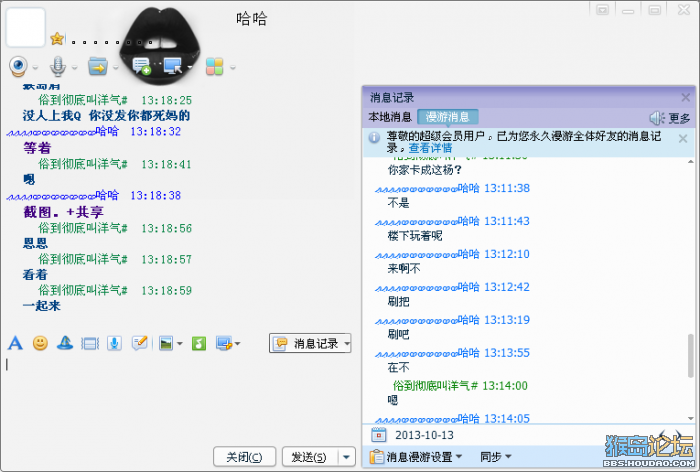700x472 pixels.
Task: Click the send picture icon
Action: click(166, 343)
